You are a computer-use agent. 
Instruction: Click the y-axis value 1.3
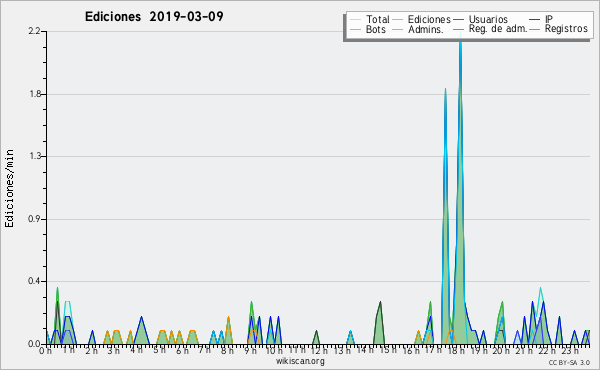tap(34, 156)
